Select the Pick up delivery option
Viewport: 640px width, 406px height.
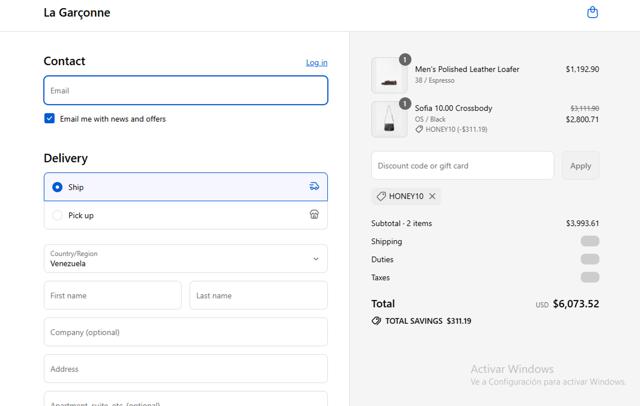pyautogui.click(x=186, y=215)
